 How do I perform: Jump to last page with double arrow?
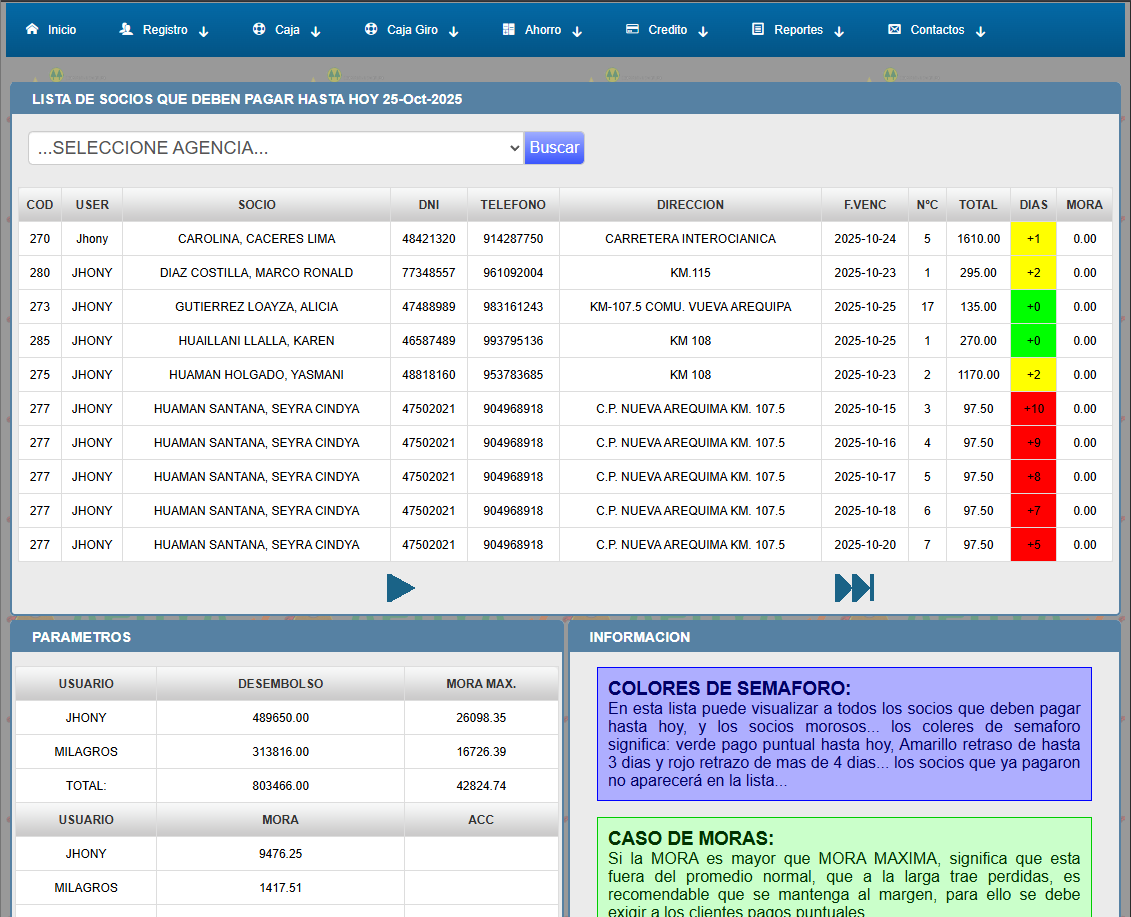(854, 588)
